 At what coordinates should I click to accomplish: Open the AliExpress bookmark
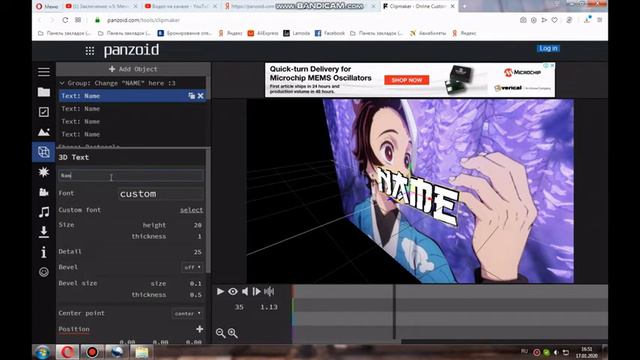pos(263,33)
